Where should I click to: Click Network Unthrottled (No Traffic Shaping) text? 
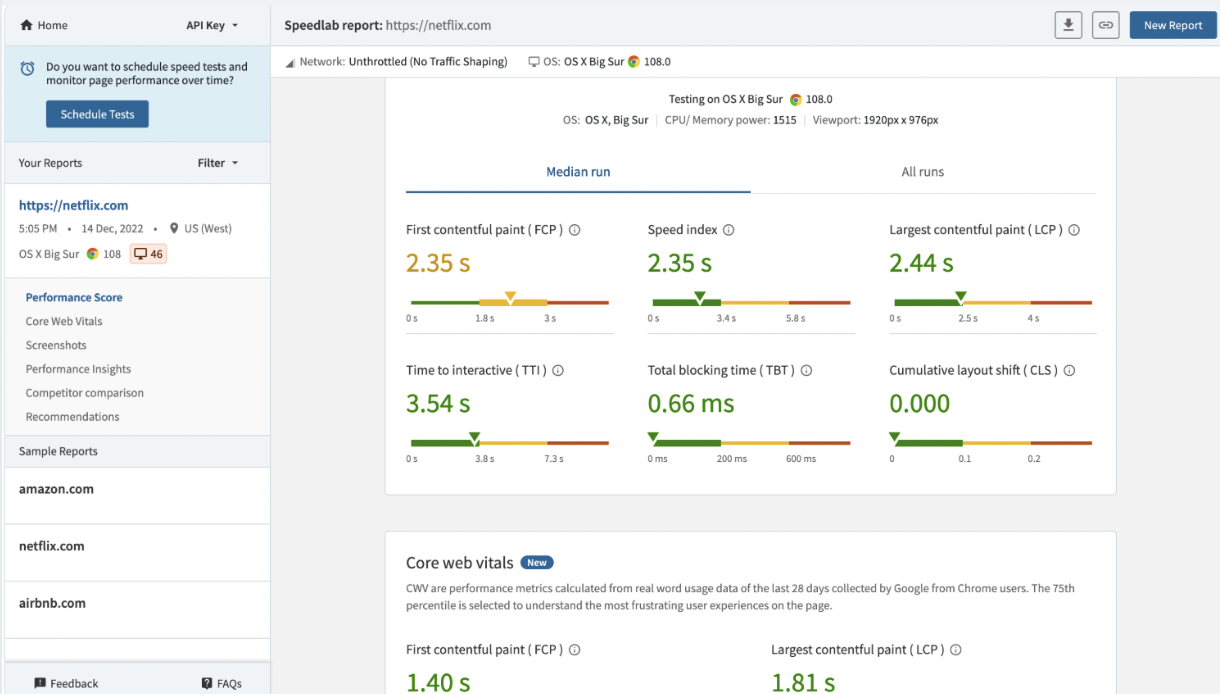coord(403,62)
